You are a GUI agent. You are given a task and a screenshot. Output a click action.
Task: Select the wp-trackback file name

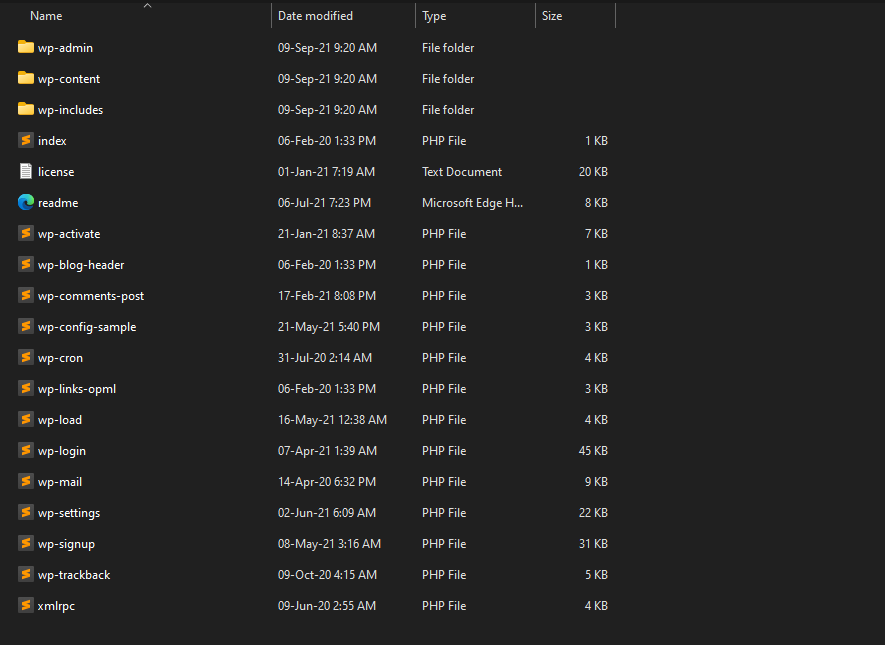74,575
